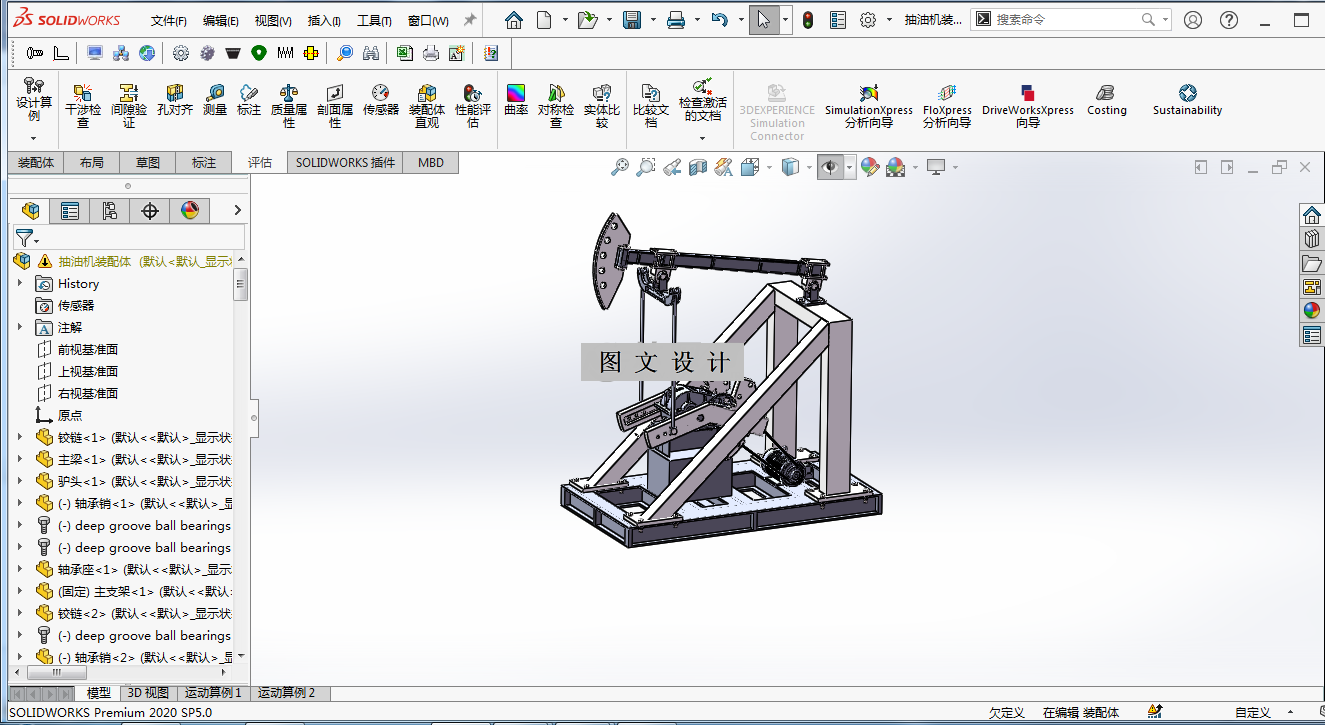1325x725 pixels.
Task: Switch to the 装配体 ribbon tab
Action: point(35,162)
